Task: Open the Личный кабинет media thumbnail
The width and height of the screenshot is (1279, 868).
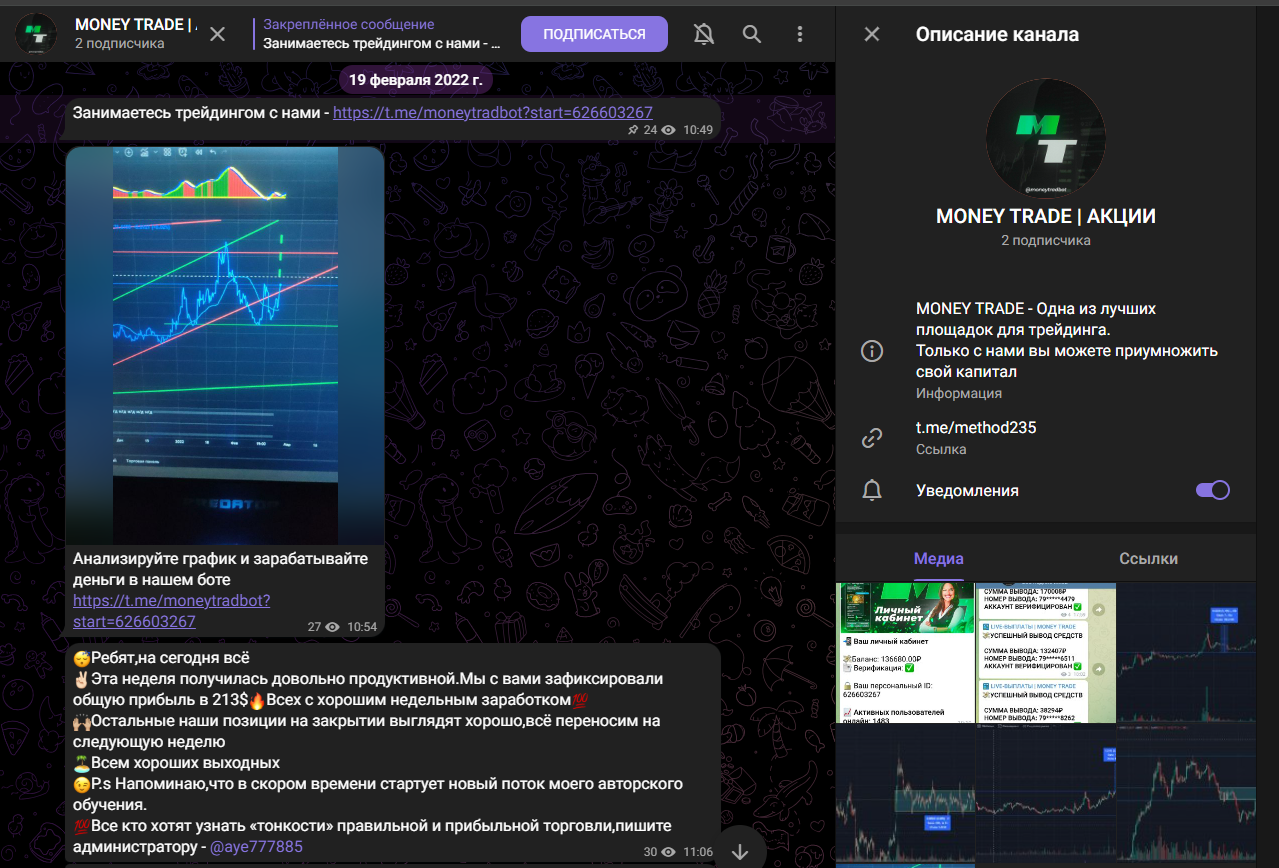Action: click(905, 652)
